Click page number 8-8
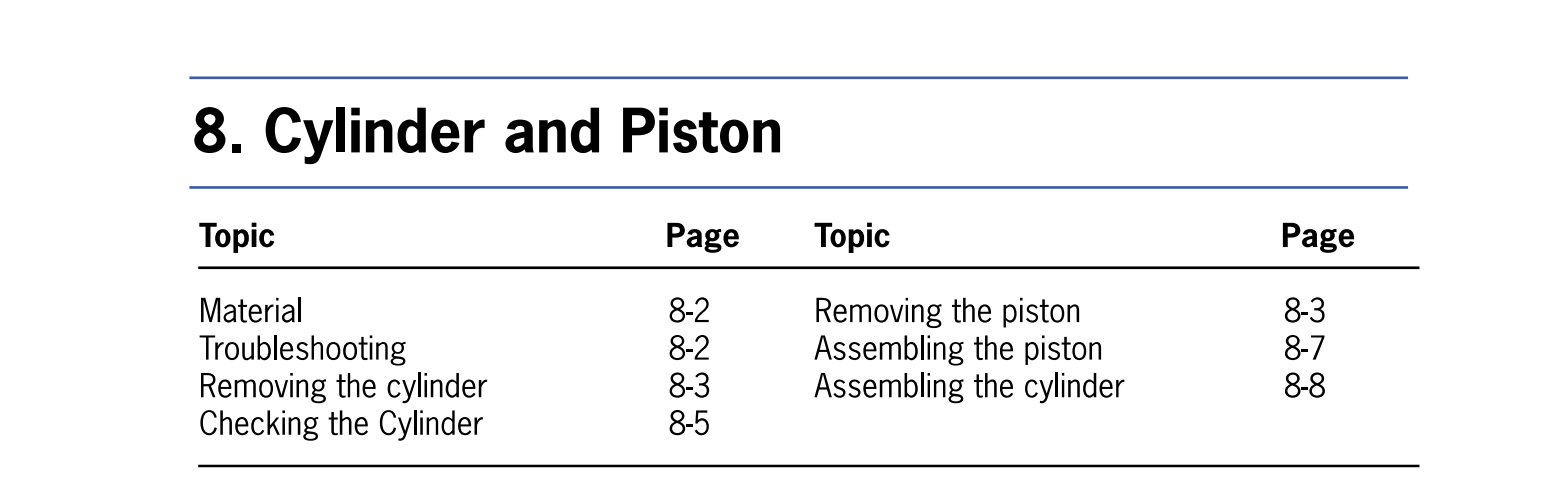Viewport: 1560px width, 482px height. [1304, 386]
